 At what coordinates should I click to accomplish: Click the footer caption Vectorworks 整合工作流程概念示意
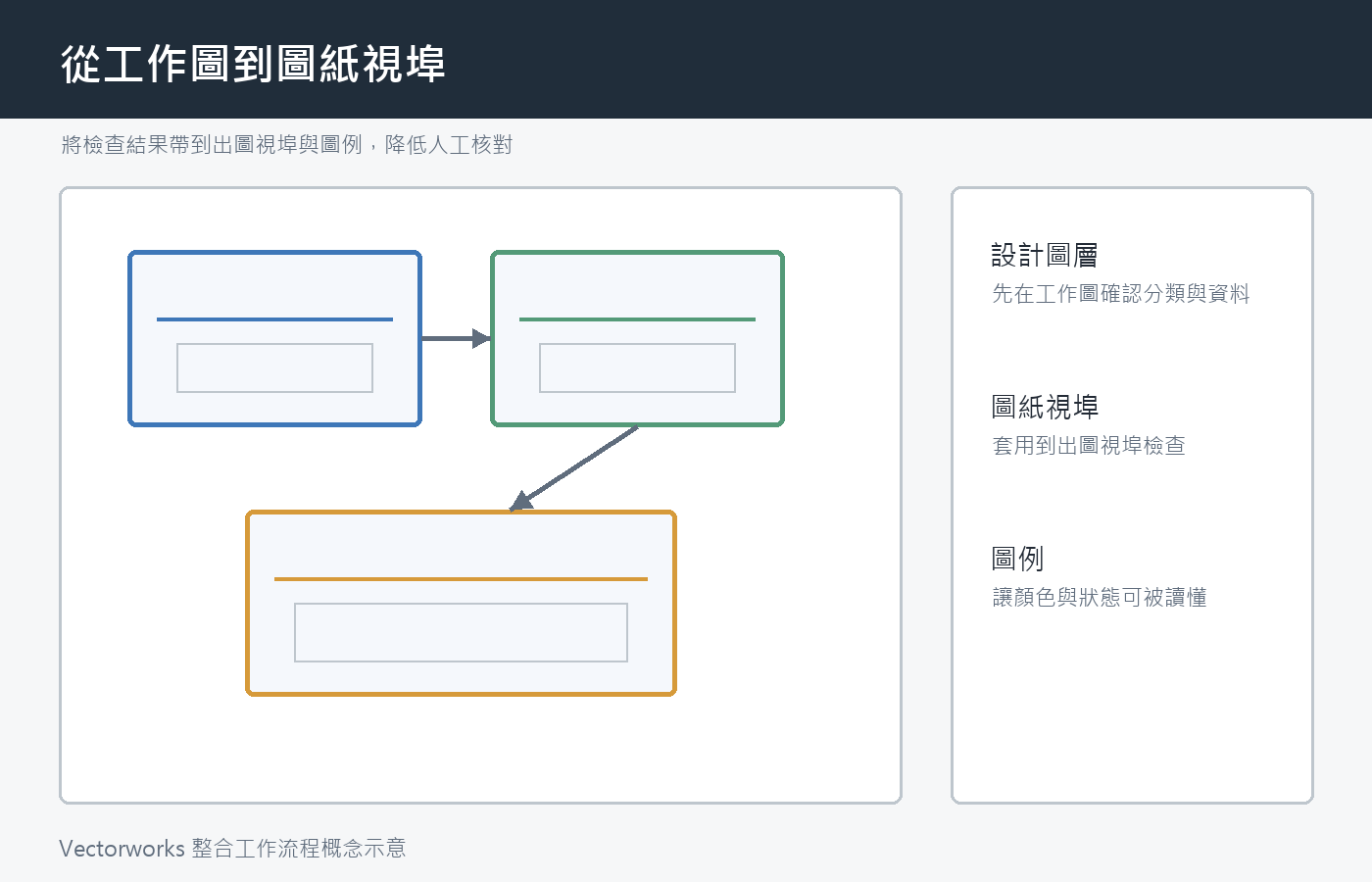click(232, 848)
